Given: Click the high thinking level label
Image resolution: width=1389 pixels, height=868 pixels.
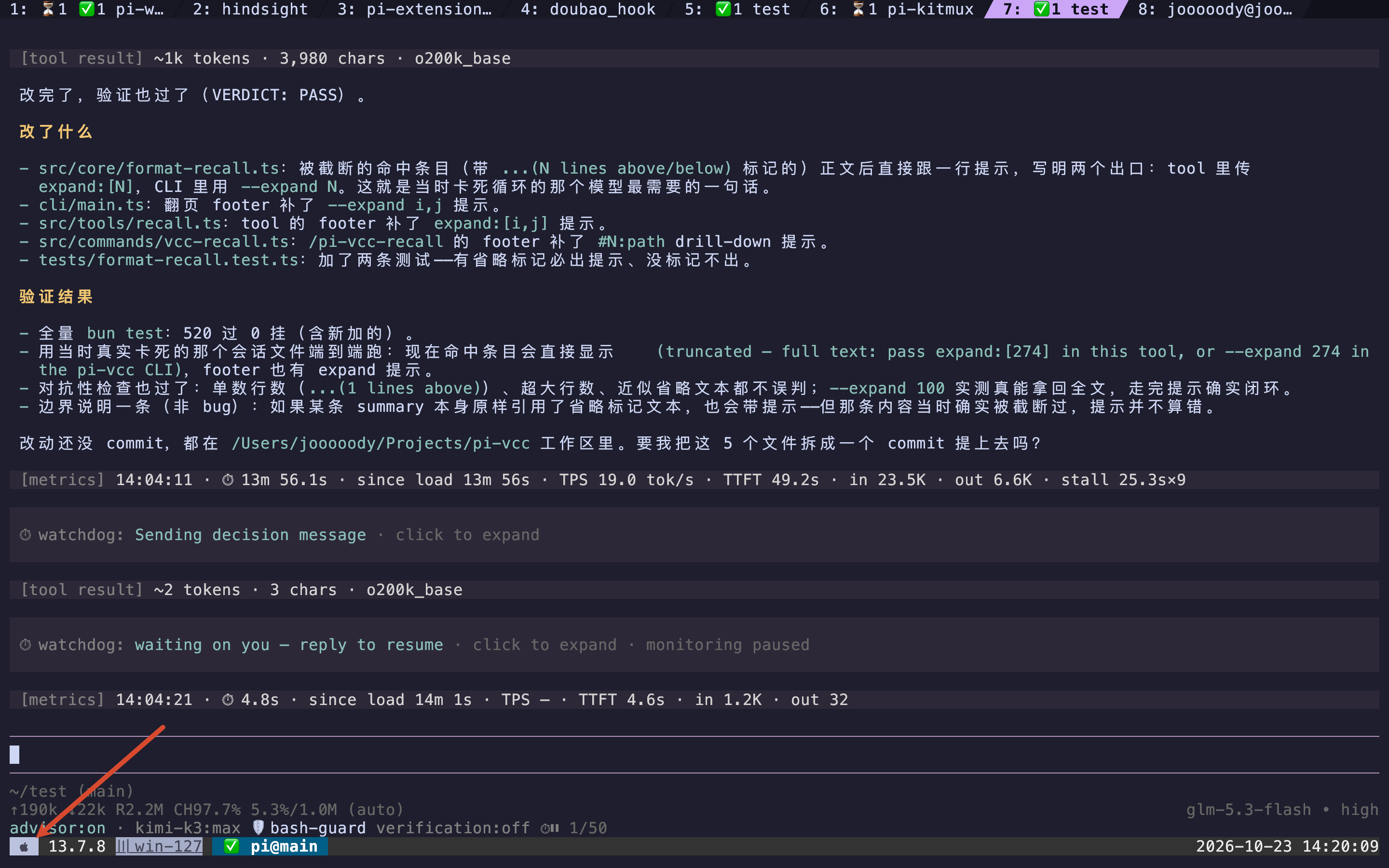Looking at the screenshot, I should [1359, 810].
